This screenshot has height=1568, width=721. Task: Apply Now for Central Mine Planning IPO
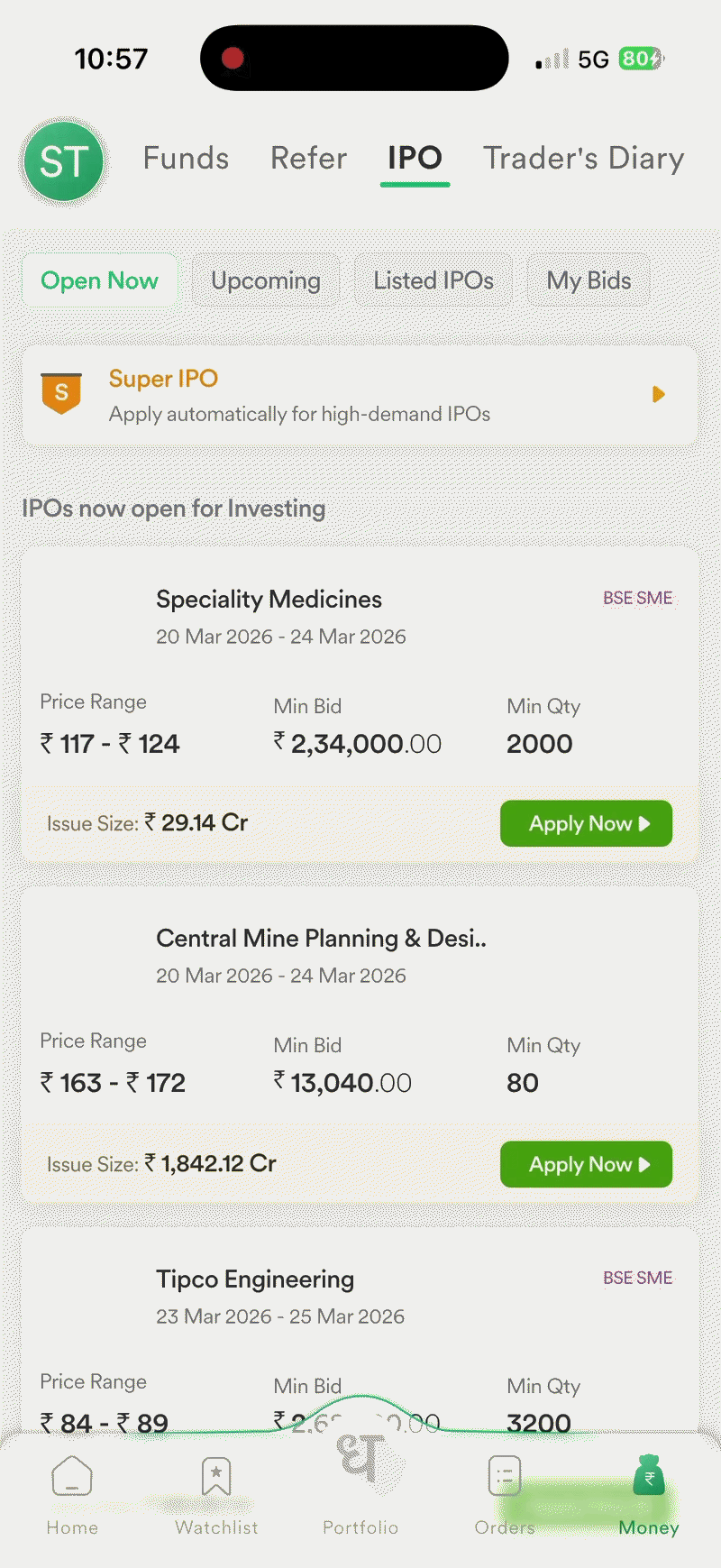click(x=586, y=1164)
